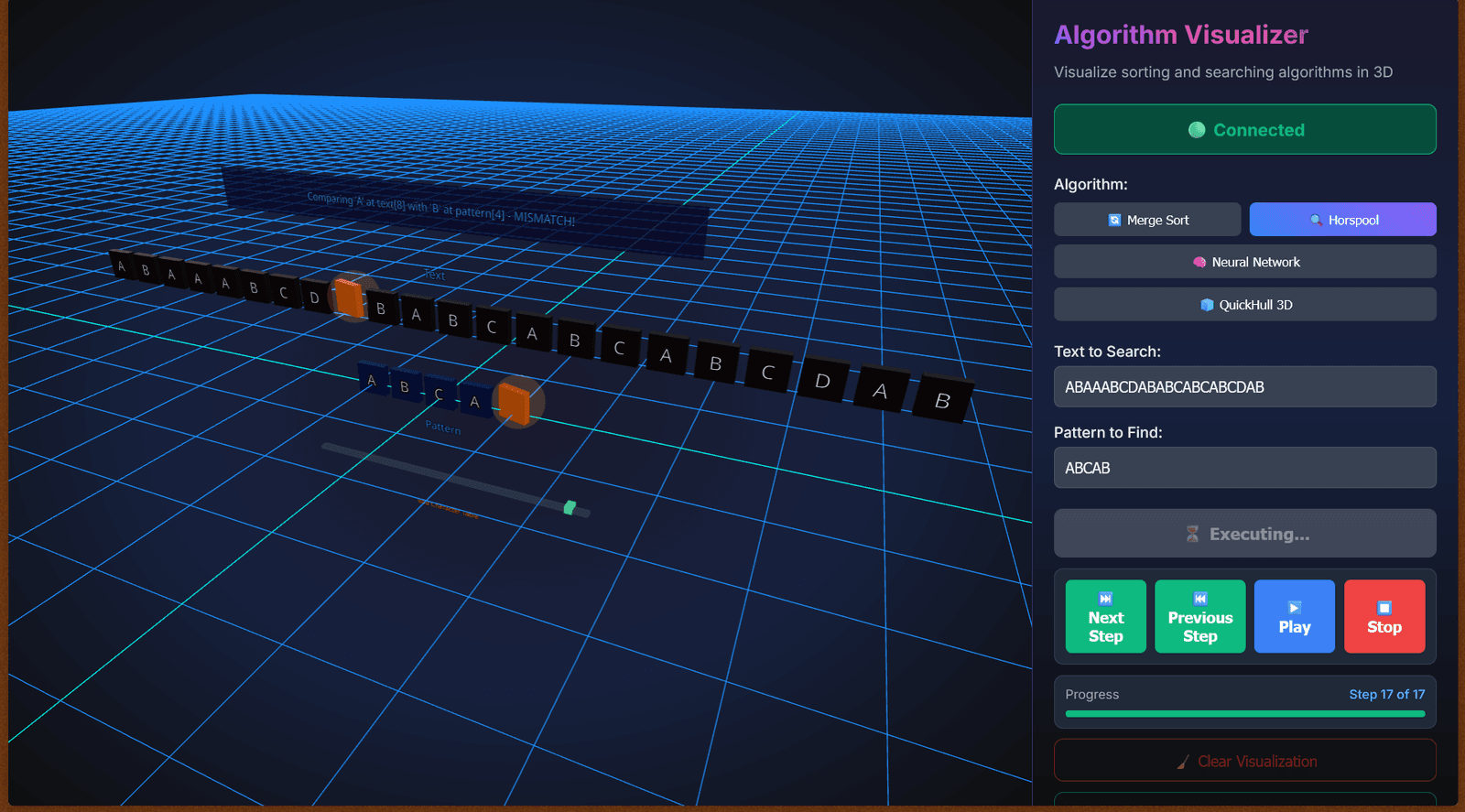Click the Algorithm Visualizer title
This screenshot has width=1465, height=812.
(x=1181, y=35)
